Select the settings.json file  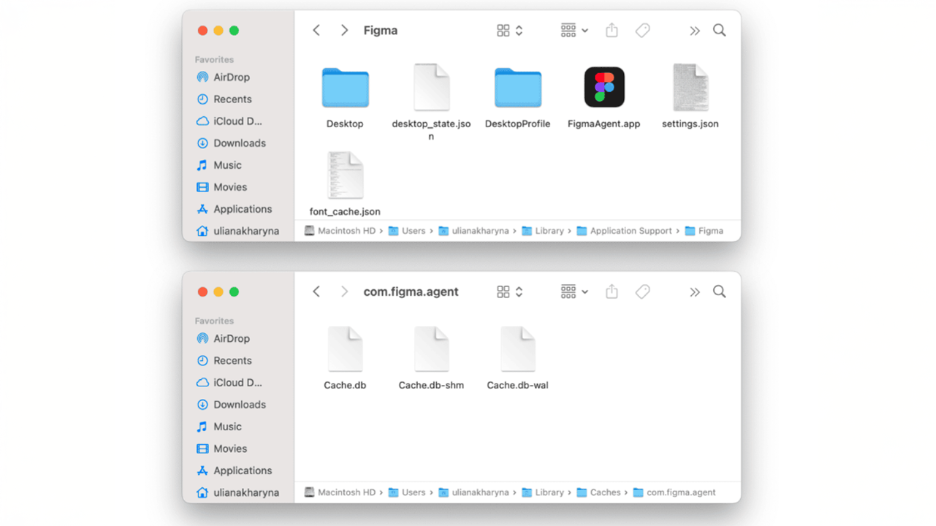click(690, 89)
